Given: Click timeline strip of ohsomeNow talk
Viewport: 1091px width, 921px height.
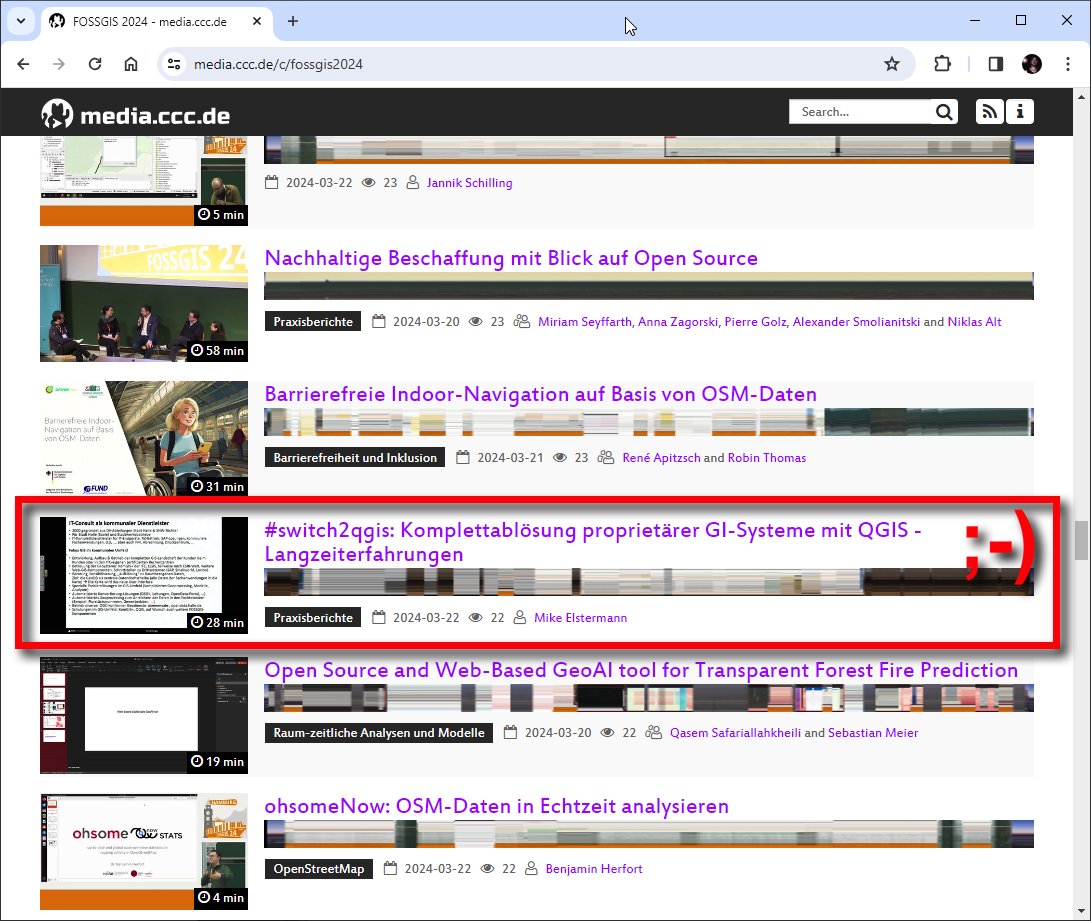Looking at the screenshot, I should pyautogui.click(x=648, y=834).
